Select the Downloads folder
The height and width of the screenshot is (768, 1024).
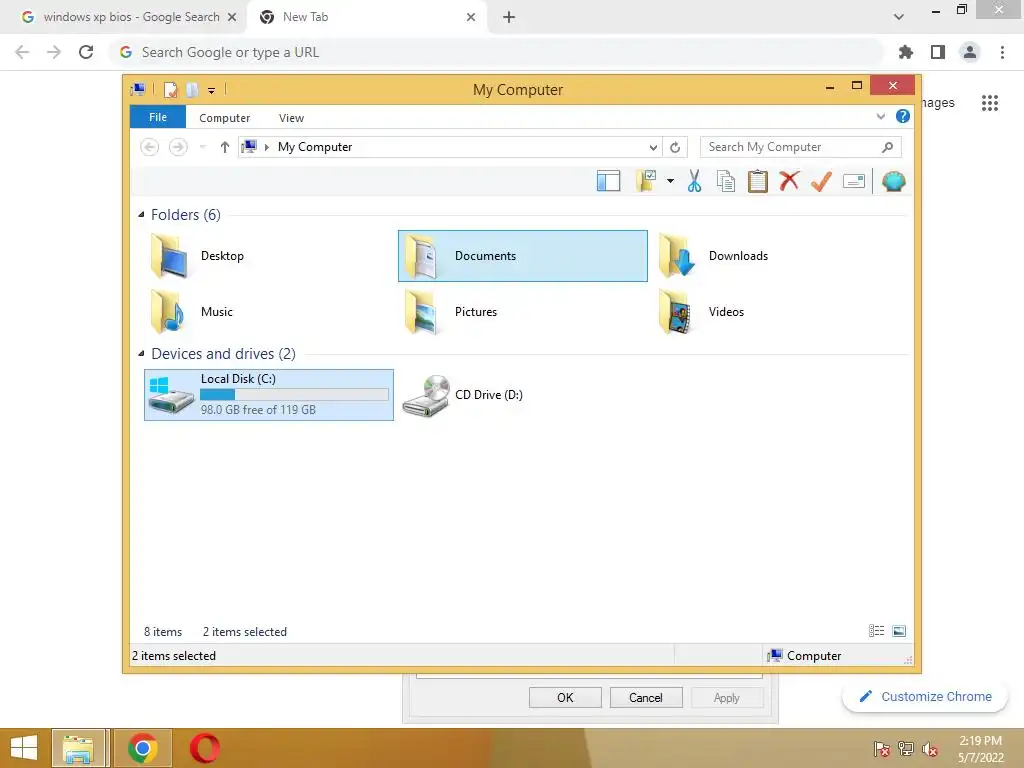tap(776, 256)
